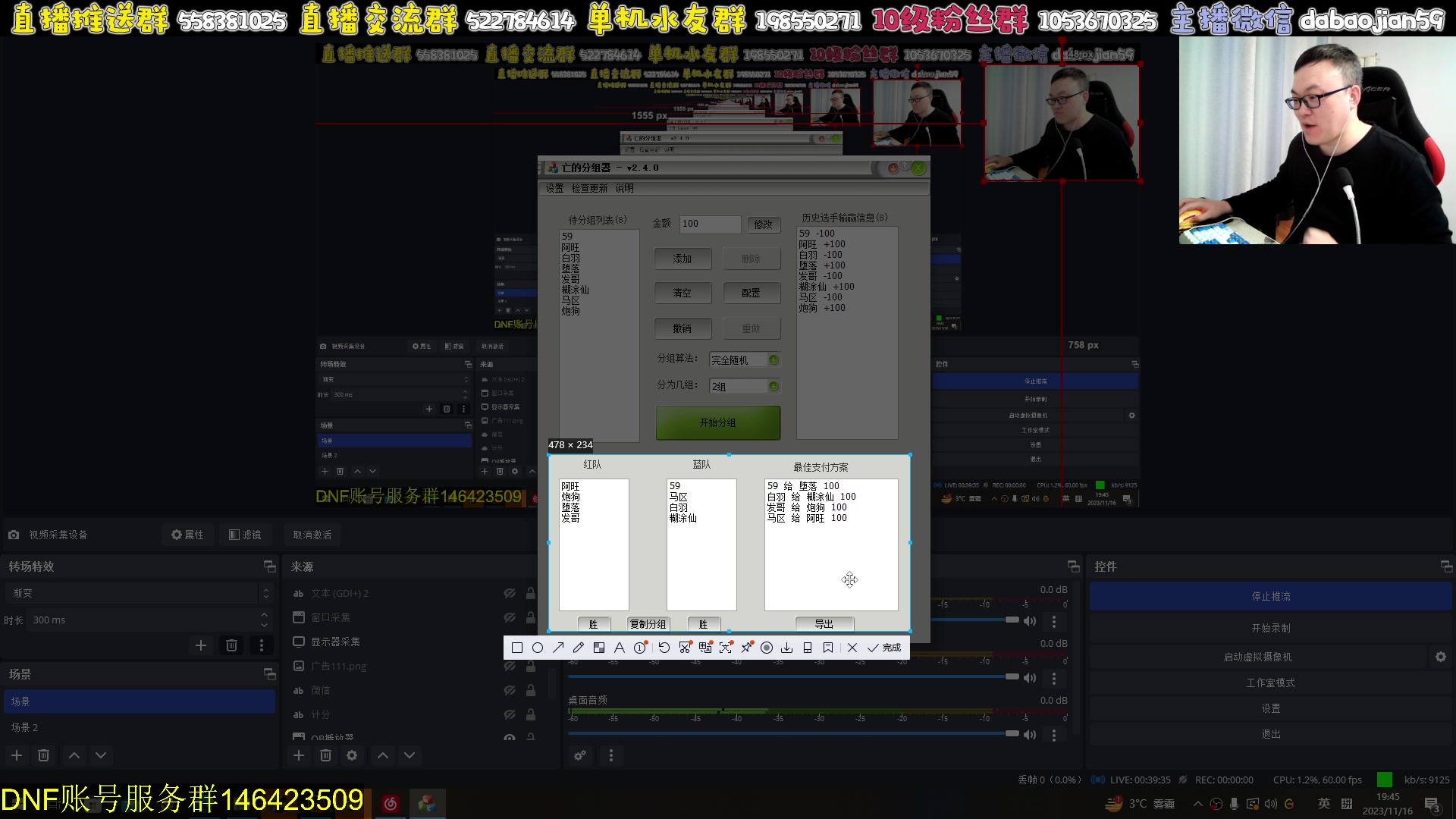Open the 设置 menu in 分组器 window

click(x=554, y=188)
